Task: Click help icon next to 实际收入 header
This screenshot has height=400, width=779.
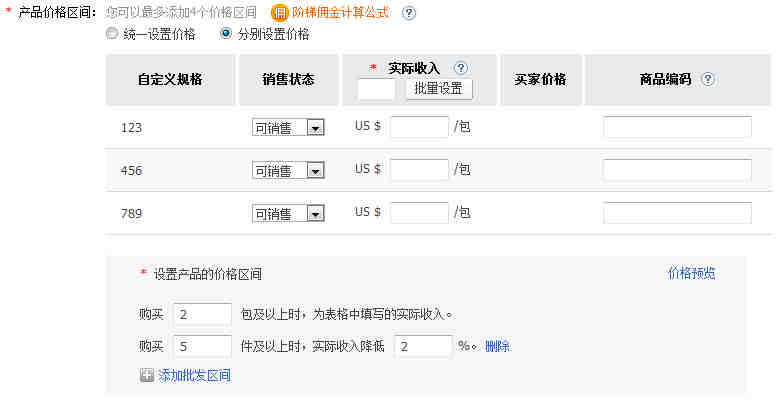Action: click(461, 68)
